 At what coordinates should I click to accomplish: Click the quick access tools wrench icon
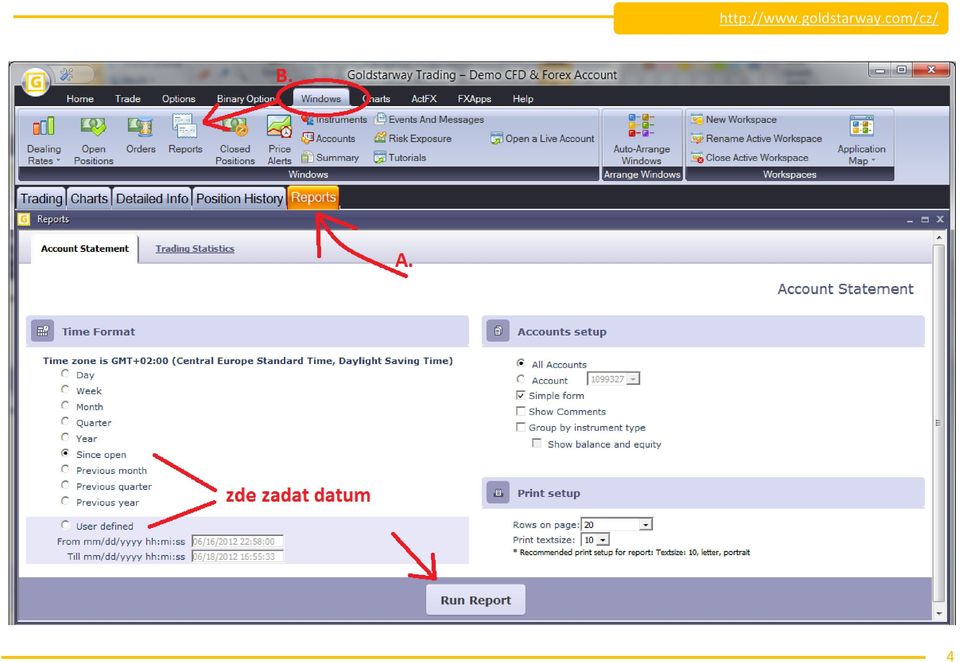66,75
